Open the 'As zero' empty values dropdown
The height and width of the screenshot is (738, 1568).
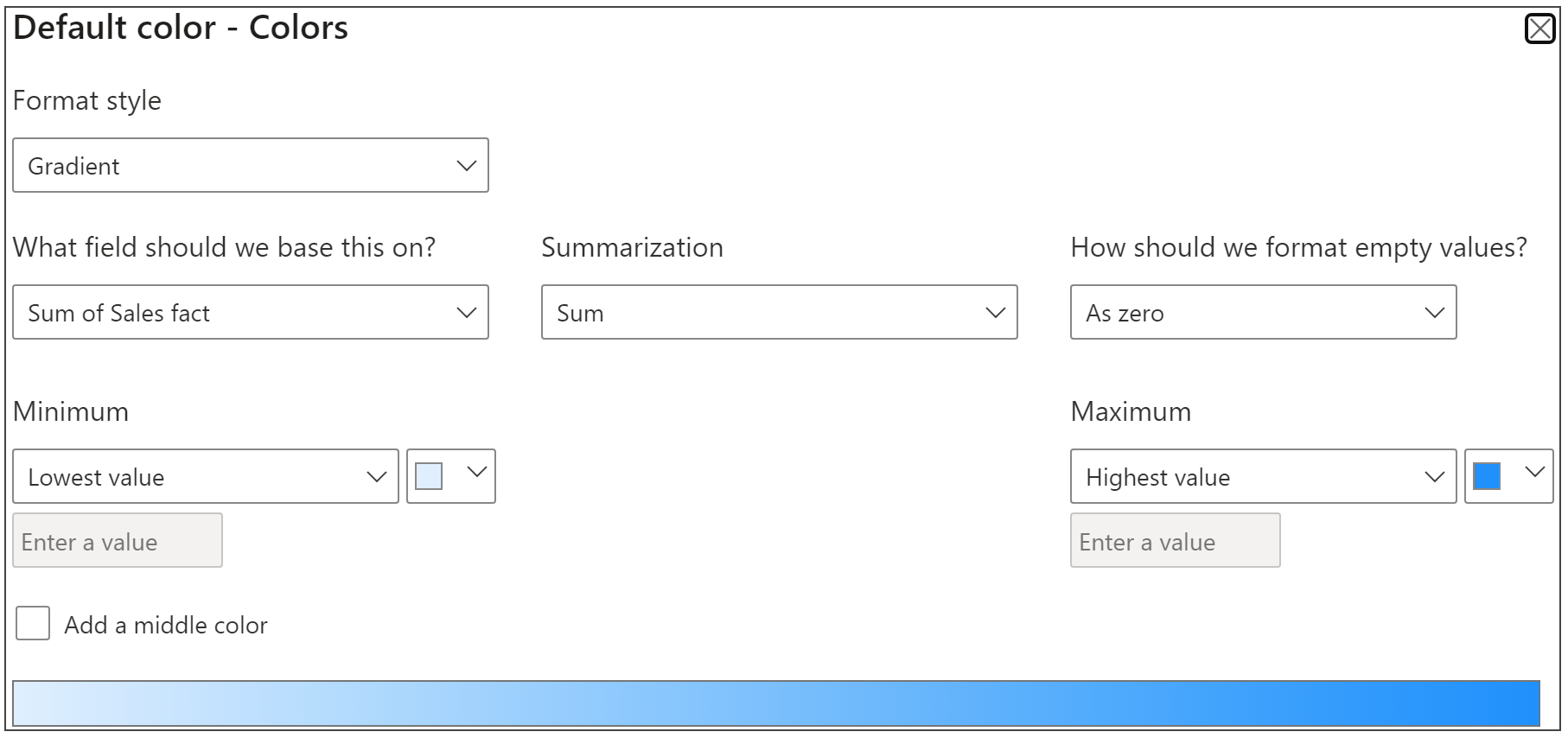tap(1262, 312)
